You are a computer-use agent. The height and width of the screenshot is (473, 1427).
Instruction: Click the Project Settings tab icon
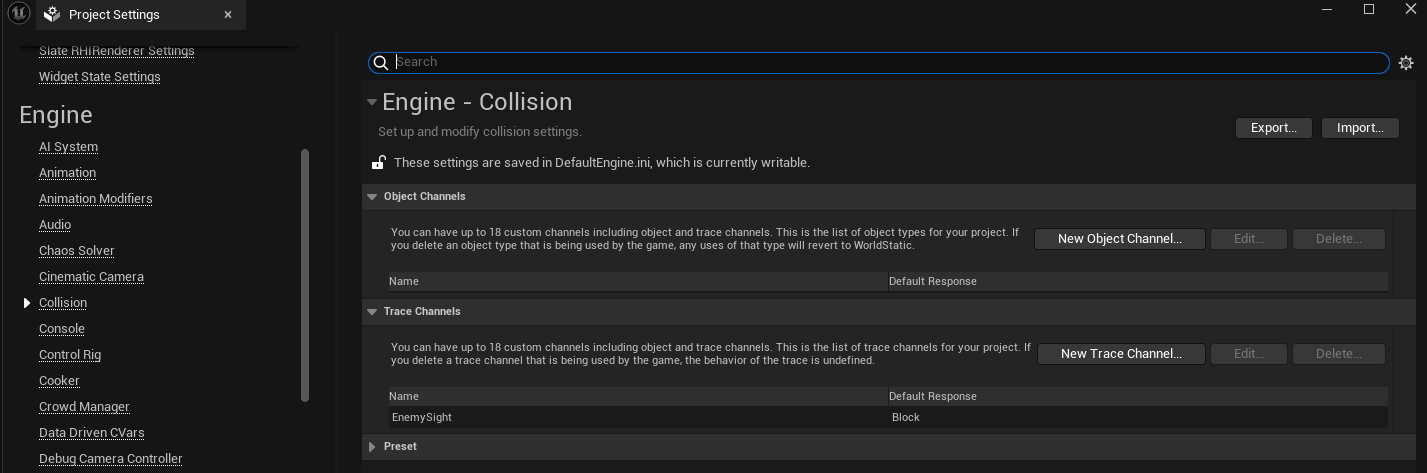click(x=53, y=14)
